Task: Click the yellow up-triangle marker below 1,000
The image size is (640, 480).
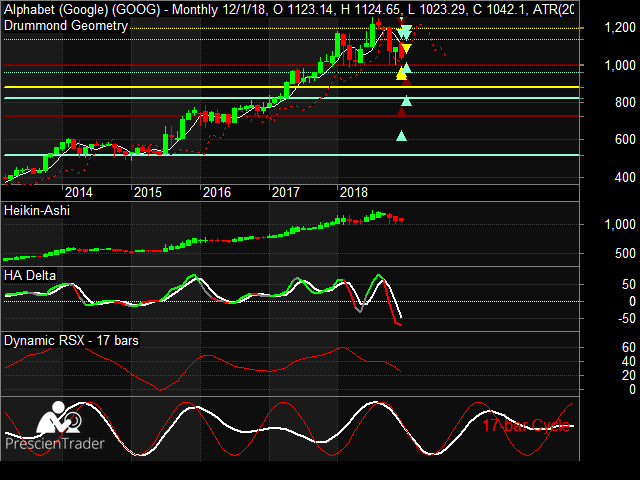Action: point(402,74)
